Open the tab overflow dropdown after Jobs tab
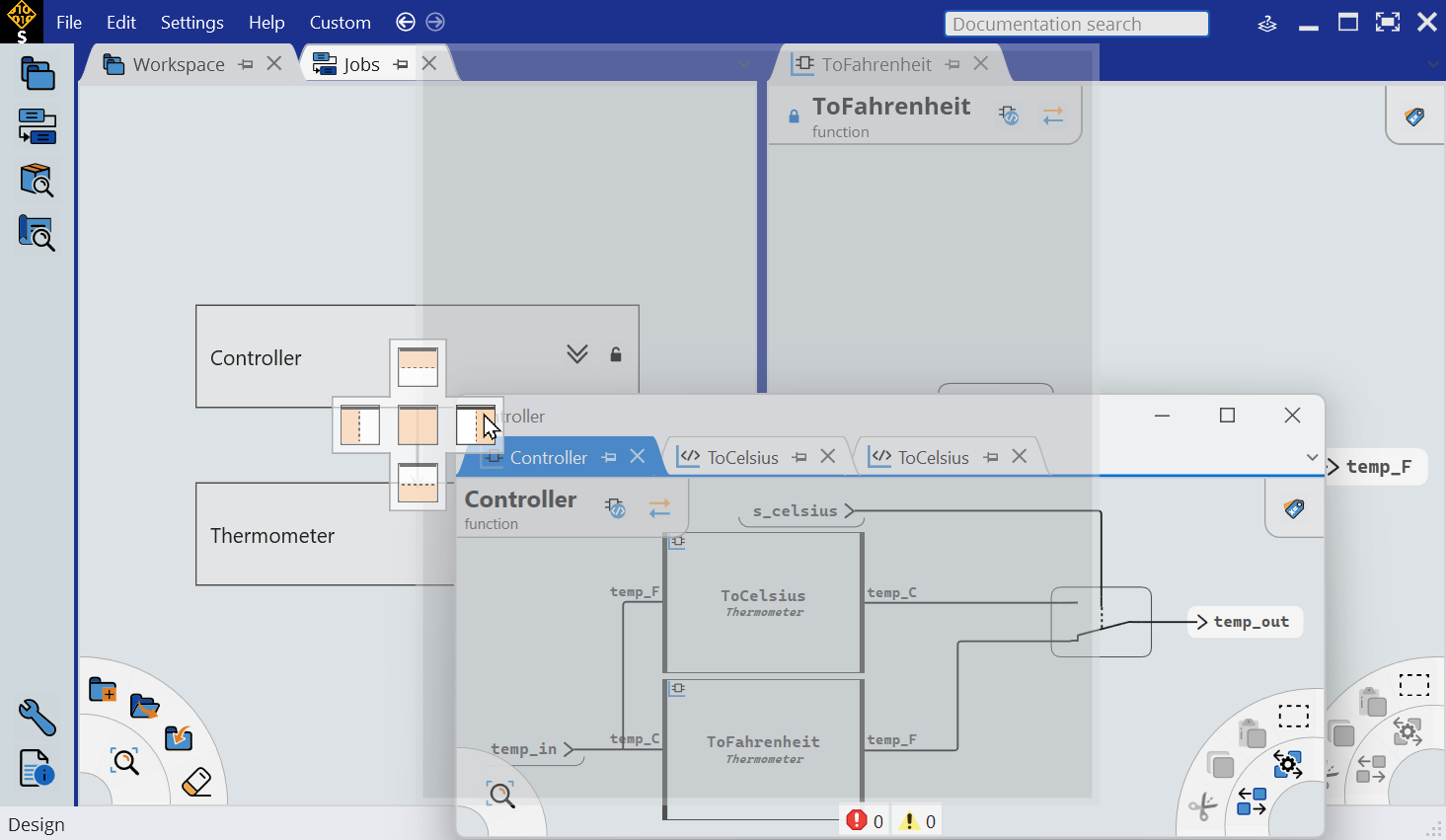Viewport: 1446px width, 840px height. point(745,65)
